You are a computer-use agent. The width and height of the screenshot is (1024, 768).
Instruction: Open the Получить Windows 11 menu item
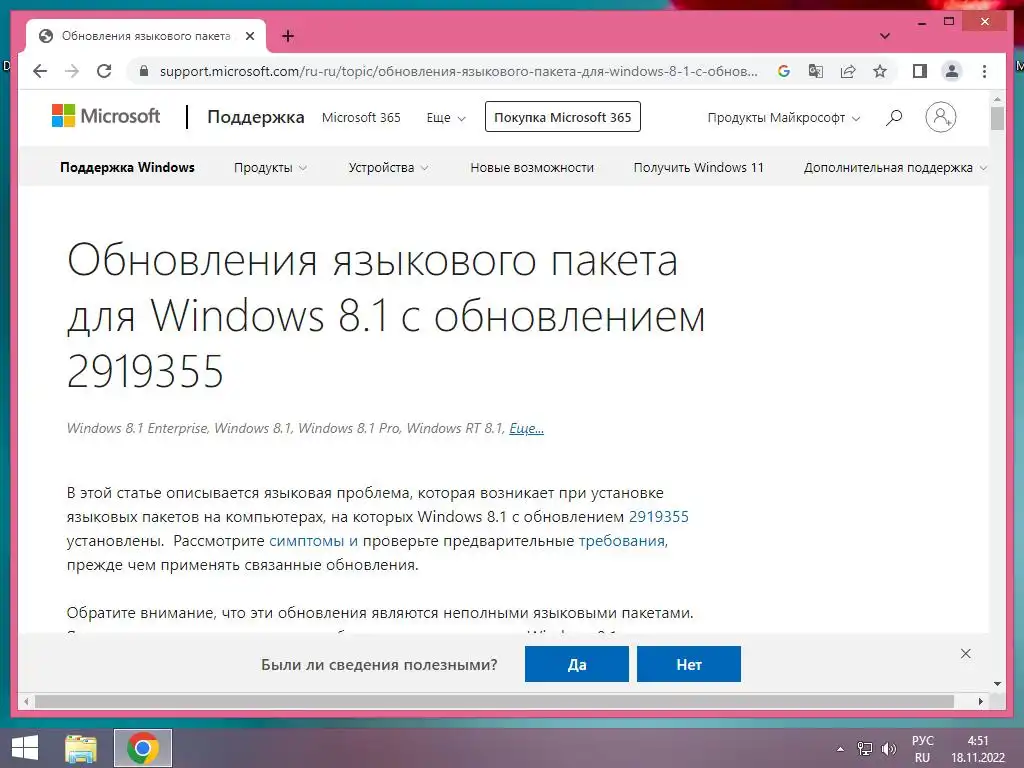coord(698,168)
